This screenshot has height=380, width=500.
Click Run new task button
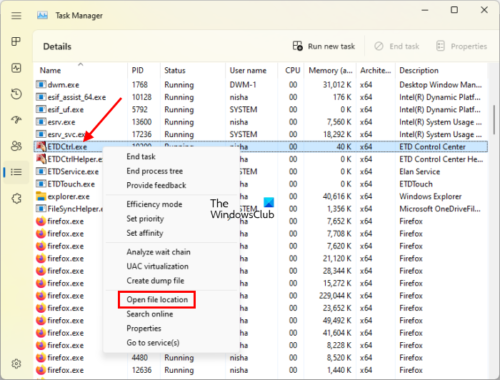[324, 46]
